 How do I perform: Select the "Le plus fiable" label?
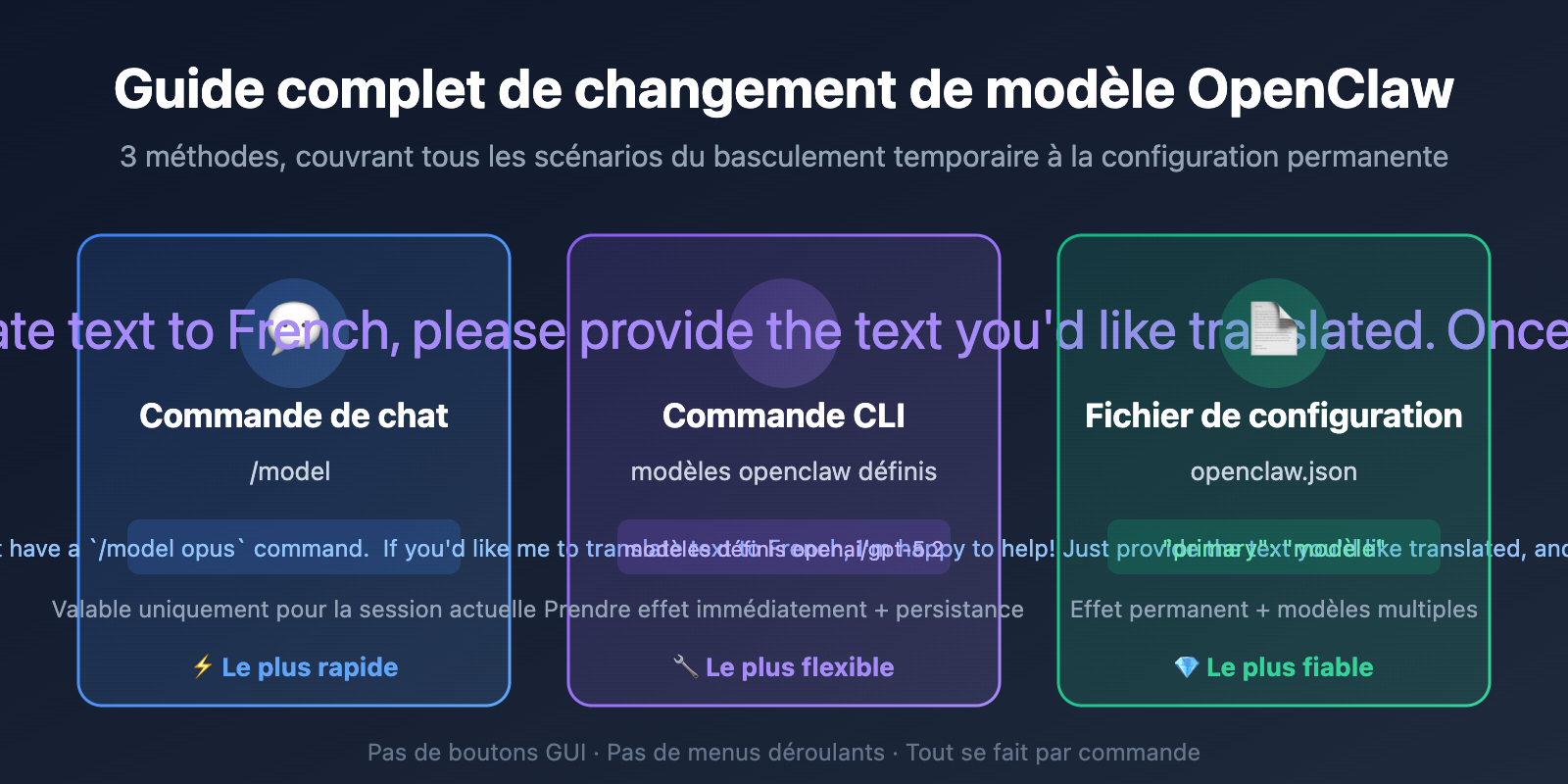1290,667
